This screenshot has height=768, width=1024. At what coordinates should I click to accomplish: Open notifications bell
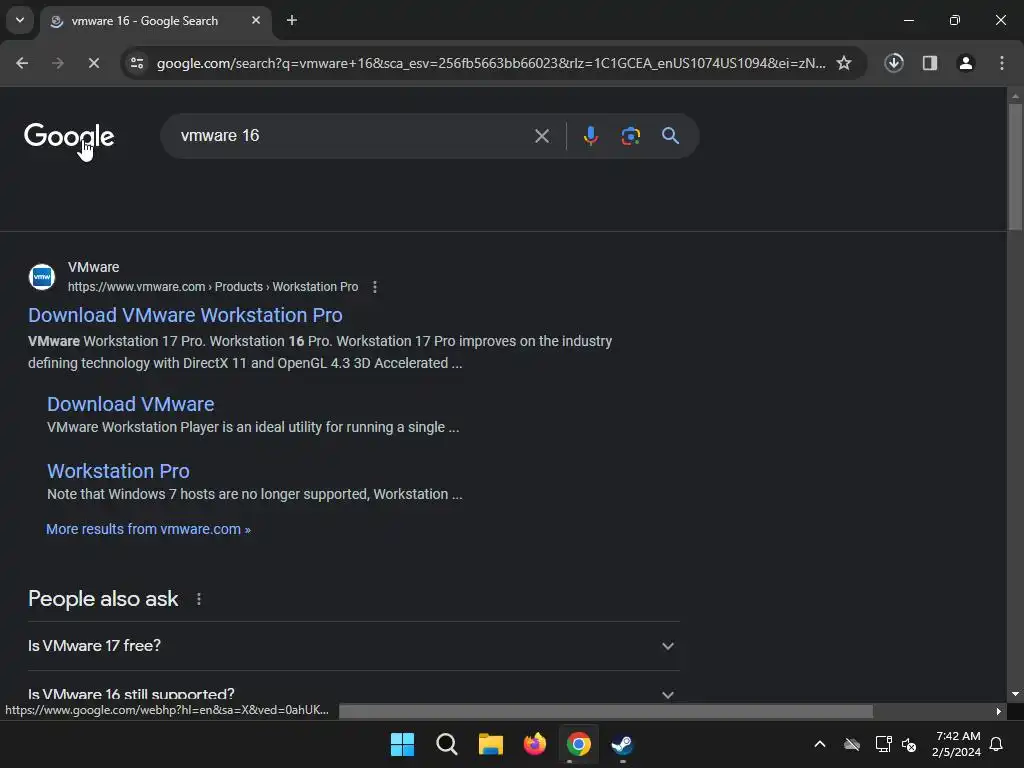[x=997, y=744]
